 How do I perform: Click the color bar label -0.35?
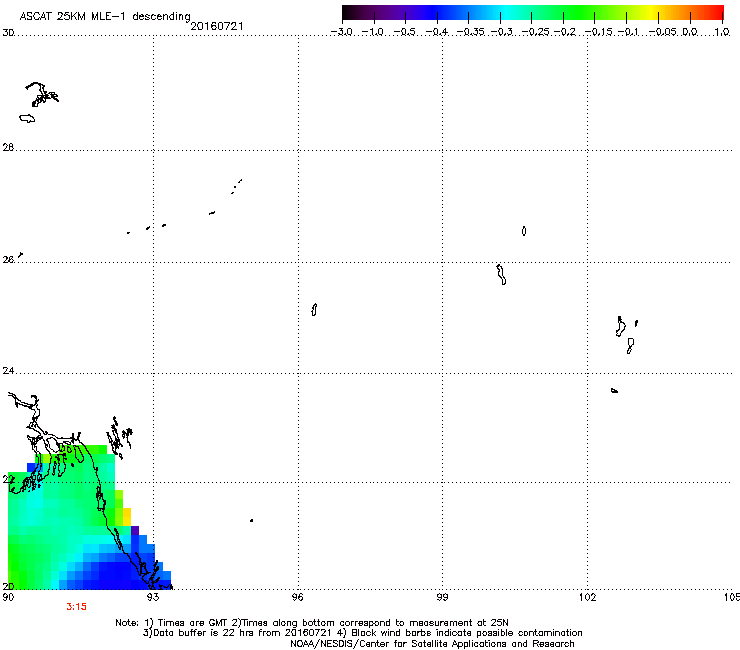pyautogui.click(x=471, y=32)
